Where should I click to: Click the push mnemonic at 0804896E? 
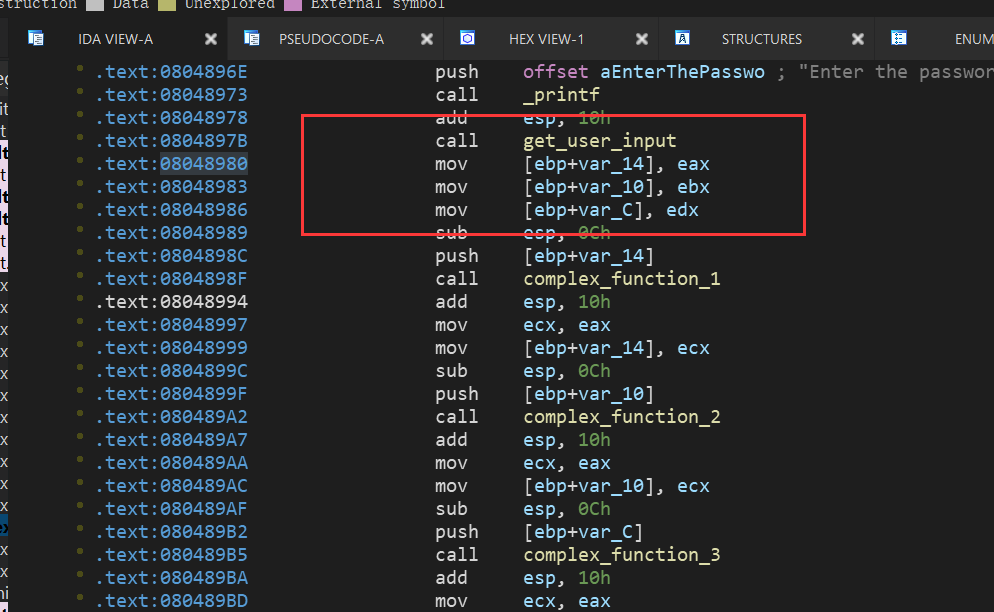pos(456,72)
